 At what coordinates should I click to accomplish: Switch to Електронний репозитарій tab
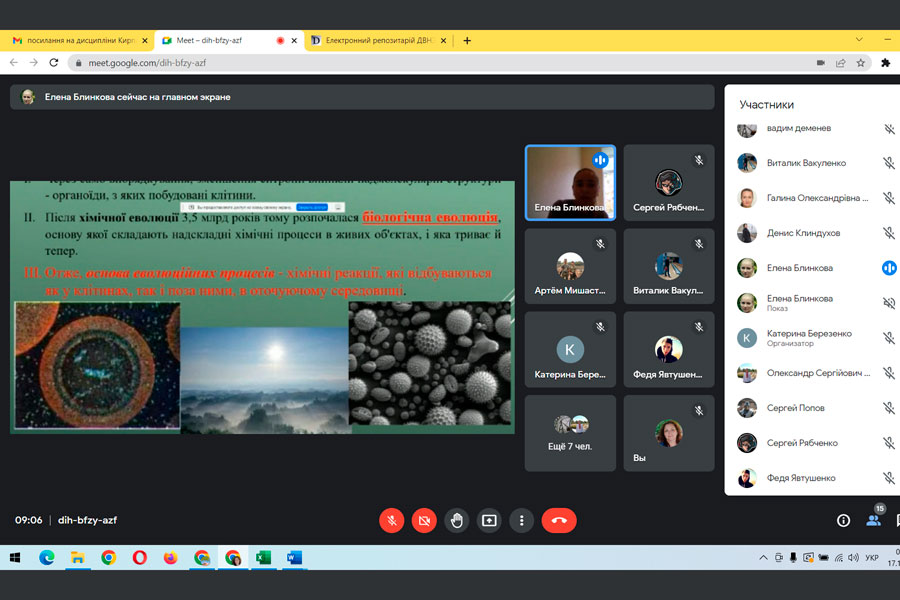378,40
